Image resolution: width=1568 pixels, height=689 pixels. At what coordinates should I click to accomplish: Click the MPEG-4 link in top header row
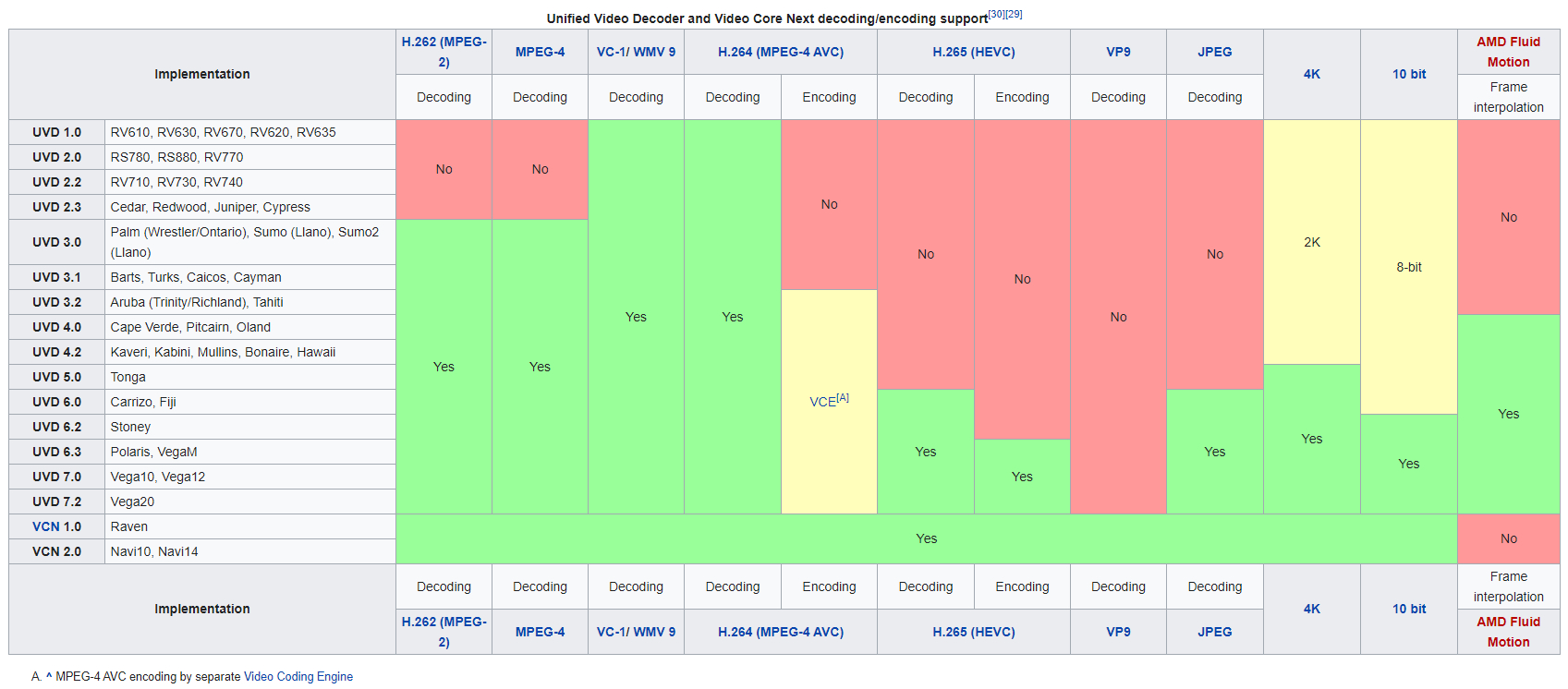pos(540,52)
